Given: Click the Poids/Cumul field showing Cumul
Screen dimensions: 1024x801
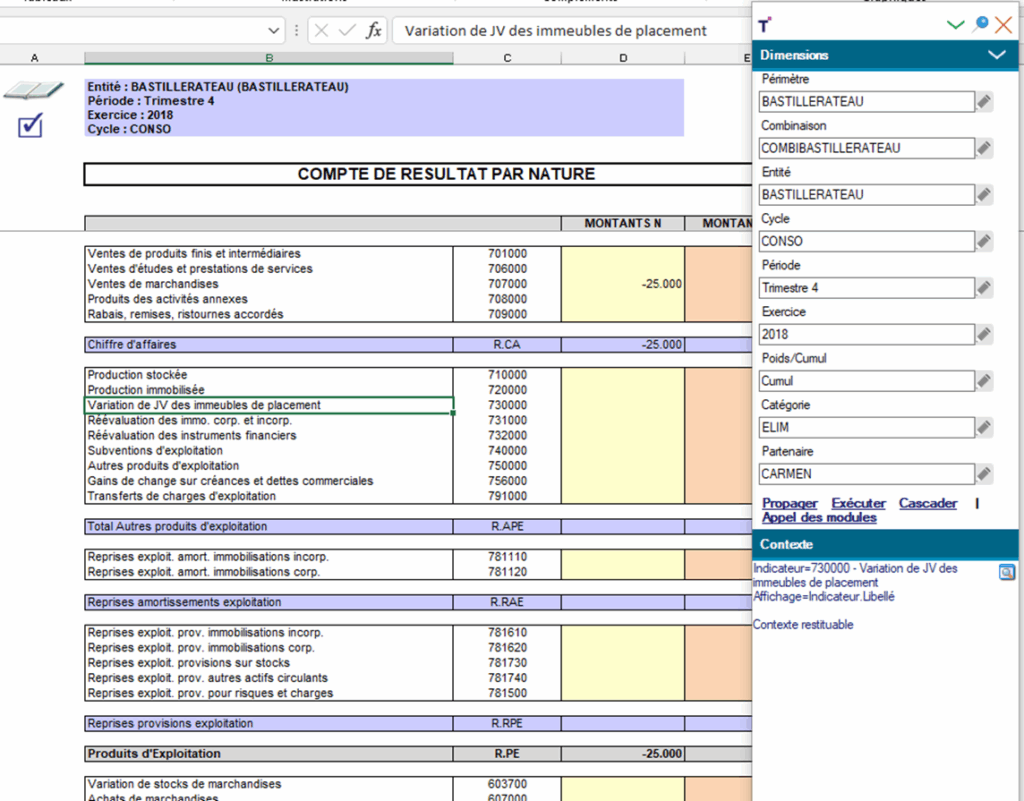Looking at the screenshot, I should (867, 381).
